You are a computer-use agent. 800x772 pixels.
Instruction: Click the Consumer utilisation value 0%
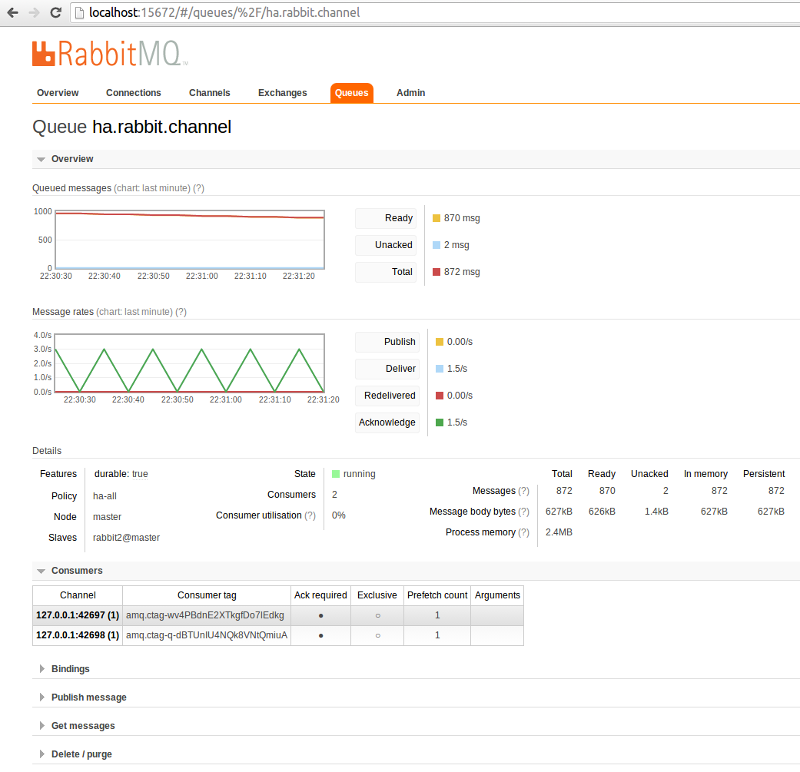(338, 515)
